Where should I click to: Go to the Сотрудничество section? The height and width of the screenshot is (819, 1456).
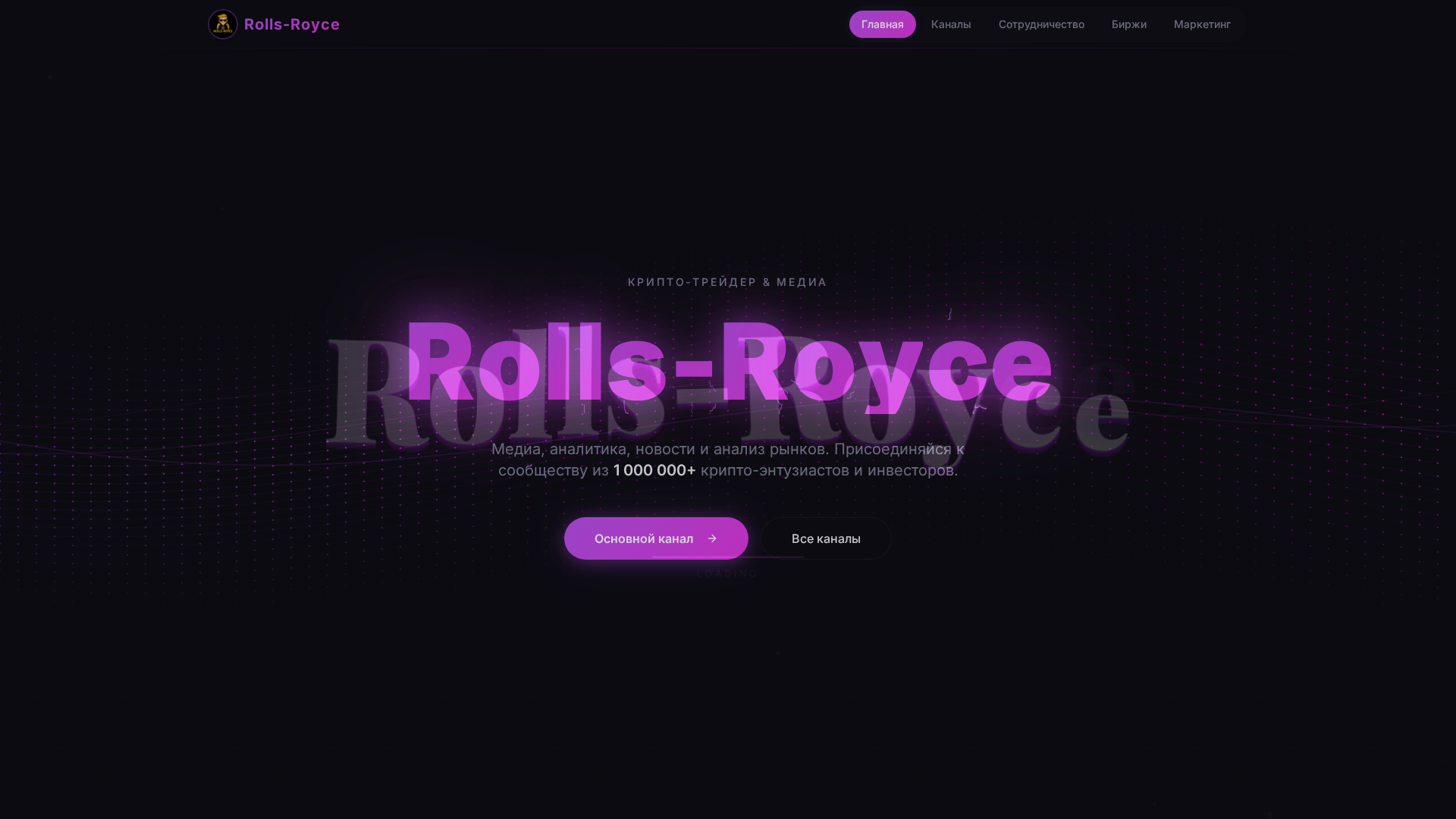tap(1041, 24)
